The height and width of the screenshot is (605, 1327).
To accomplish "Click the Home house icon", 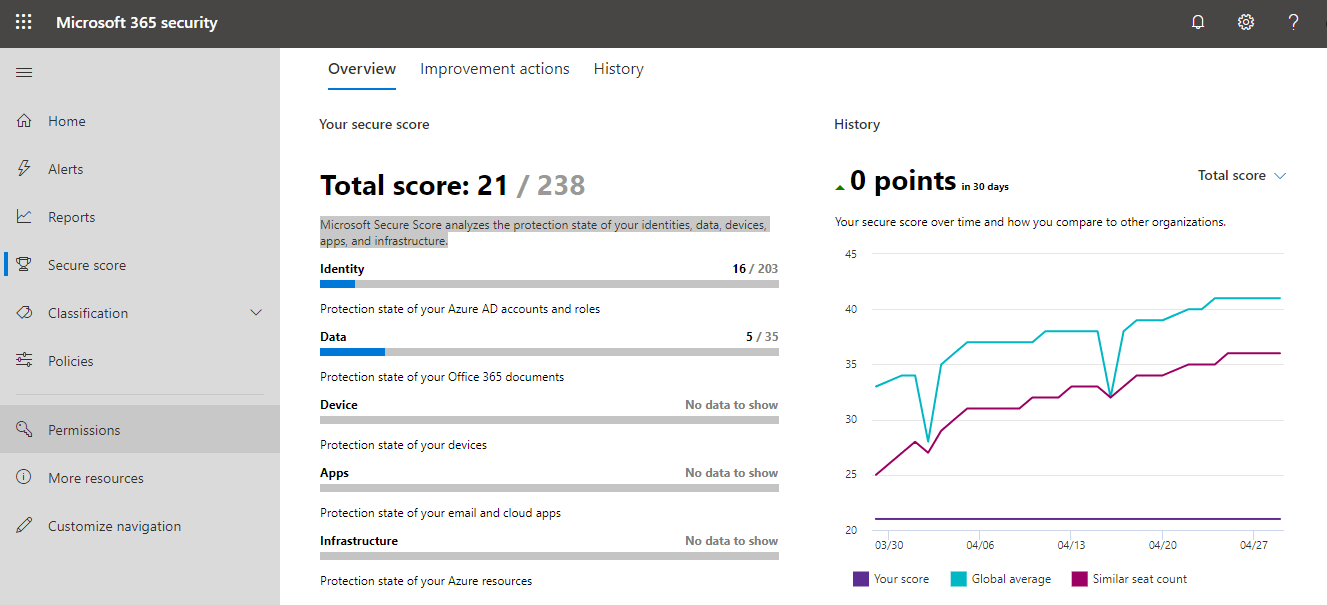I will pos(25,121).
